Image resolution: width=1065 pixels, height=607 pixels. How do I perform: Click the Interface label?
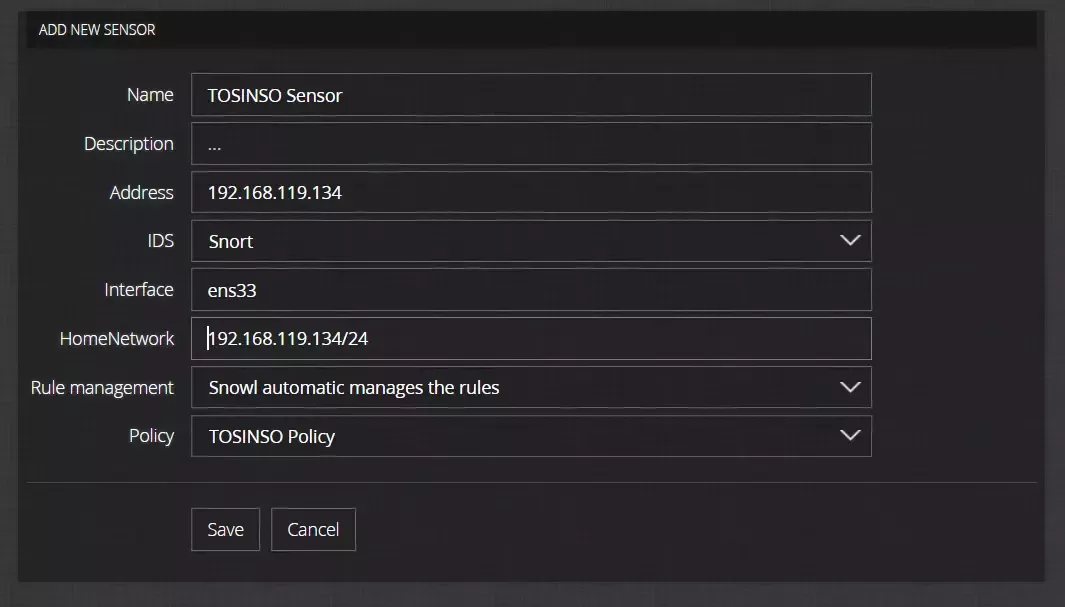(139, 290)
